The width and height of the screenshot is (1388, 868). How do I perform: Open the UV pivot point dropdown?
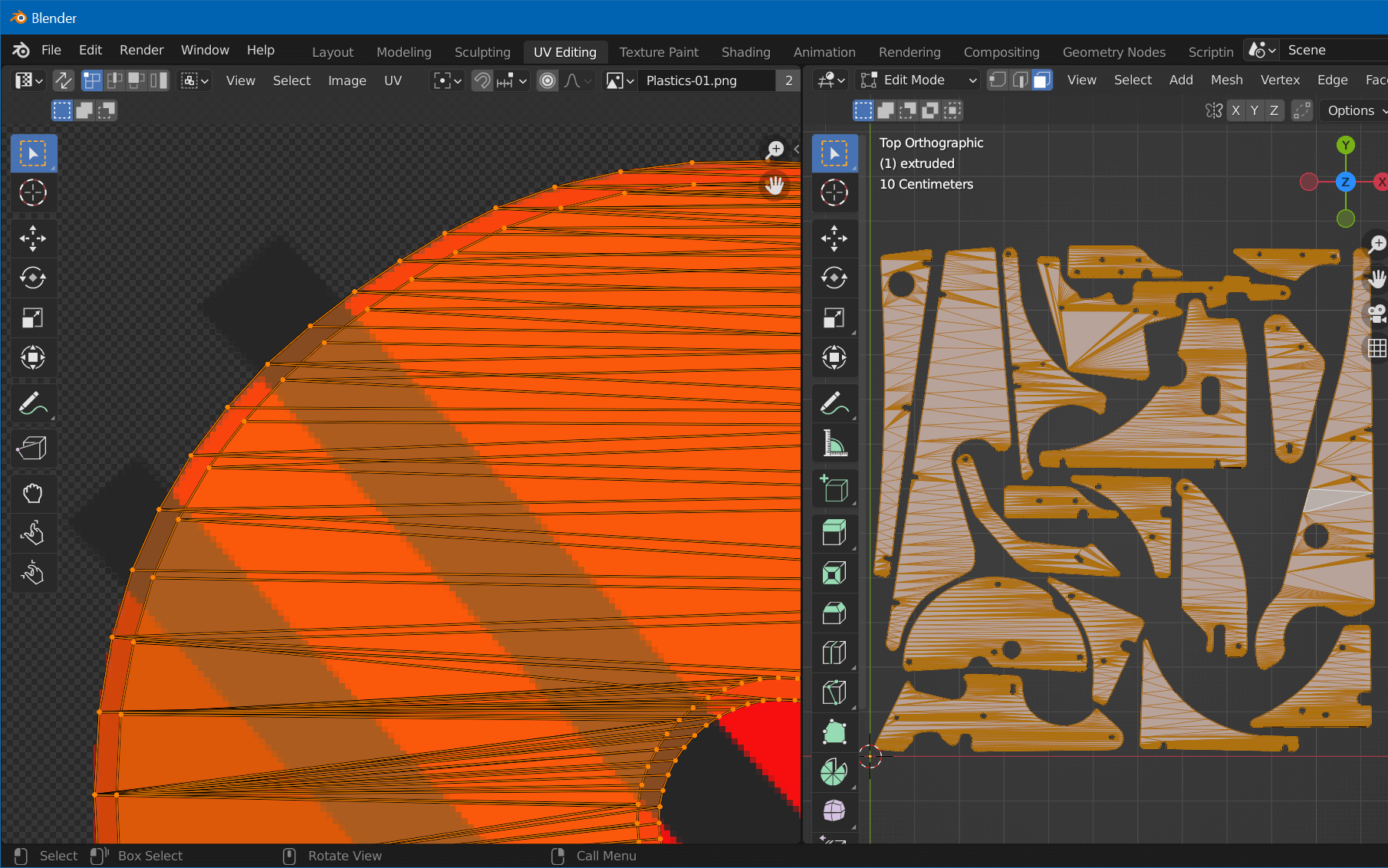coord(447,81)
